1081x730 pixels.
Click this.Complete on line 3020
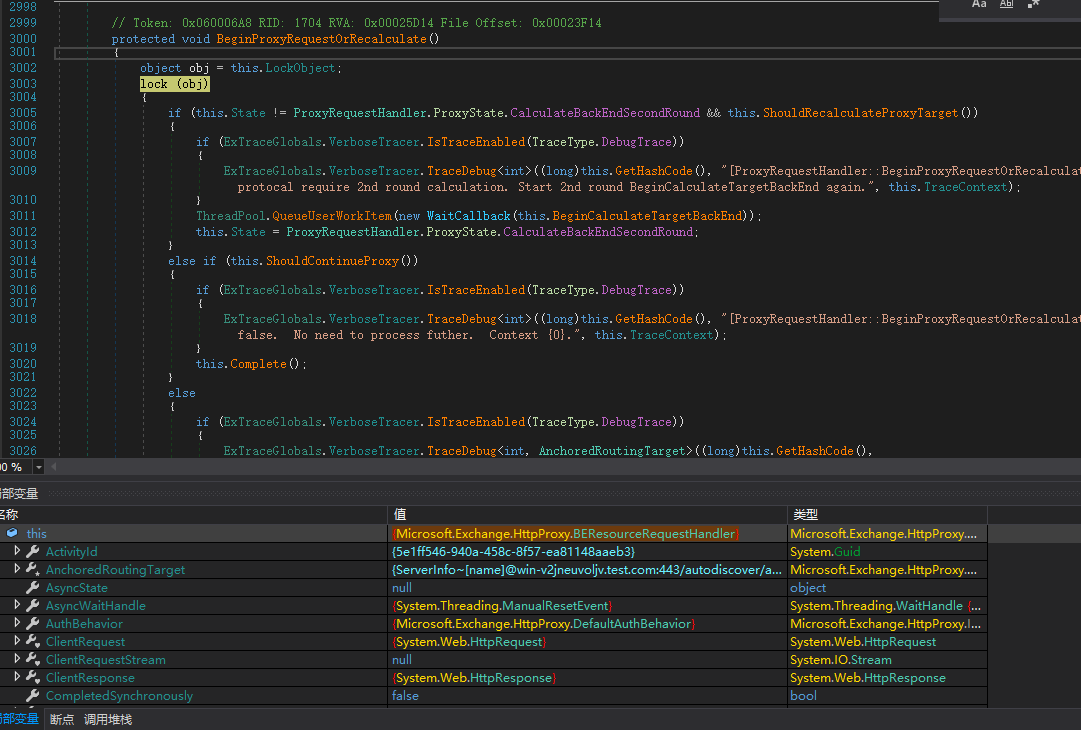241,363
